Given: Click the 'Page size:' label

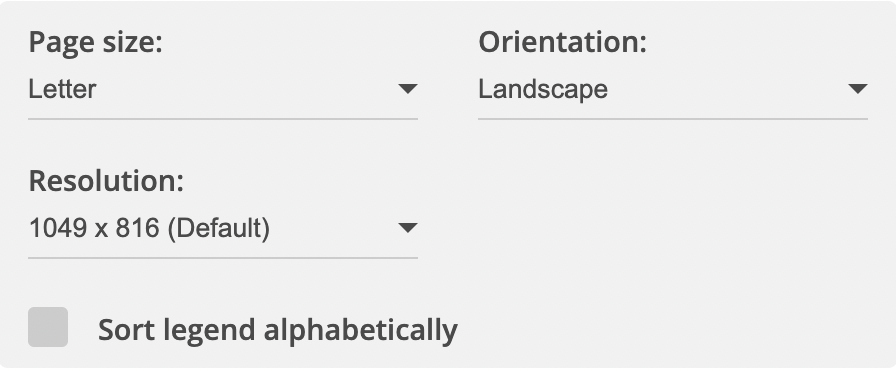Looking at the screenshot, I should (x=95, y=43).
